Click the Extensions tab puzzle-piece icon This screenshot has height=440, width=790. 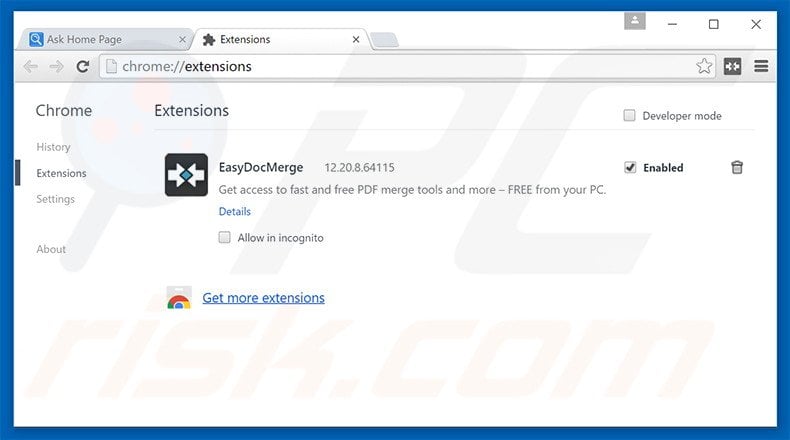coord(209,40)
